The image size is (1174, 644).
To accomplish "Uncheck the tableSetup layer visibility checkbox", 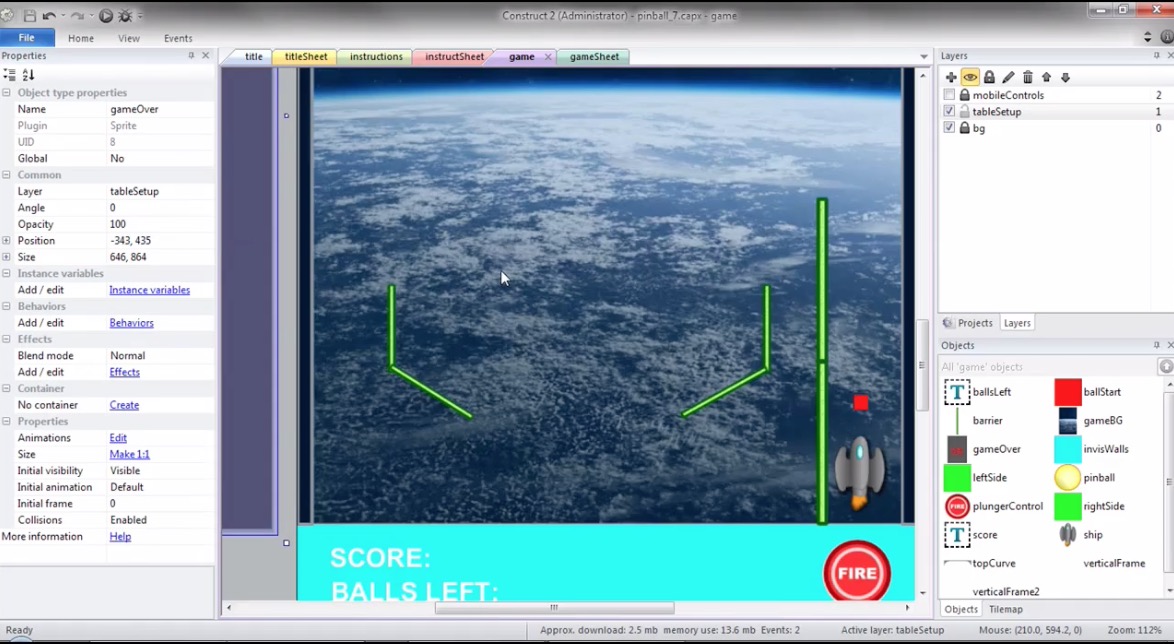I will pyautogui.click(x=949, y=112).
